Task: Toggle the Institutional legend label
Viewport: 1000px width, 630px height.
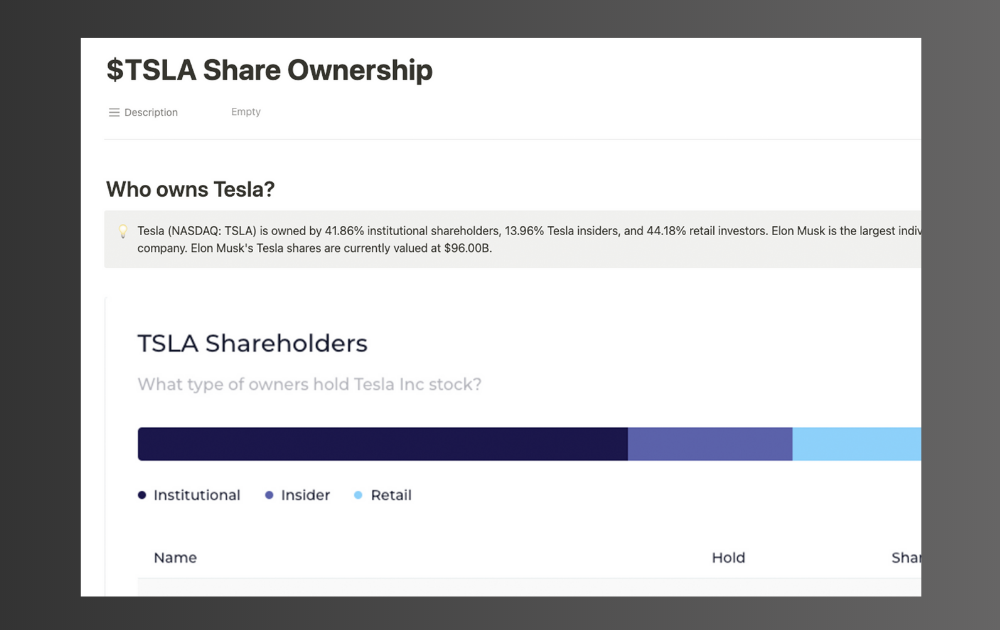Action: [x=196, y=495]
